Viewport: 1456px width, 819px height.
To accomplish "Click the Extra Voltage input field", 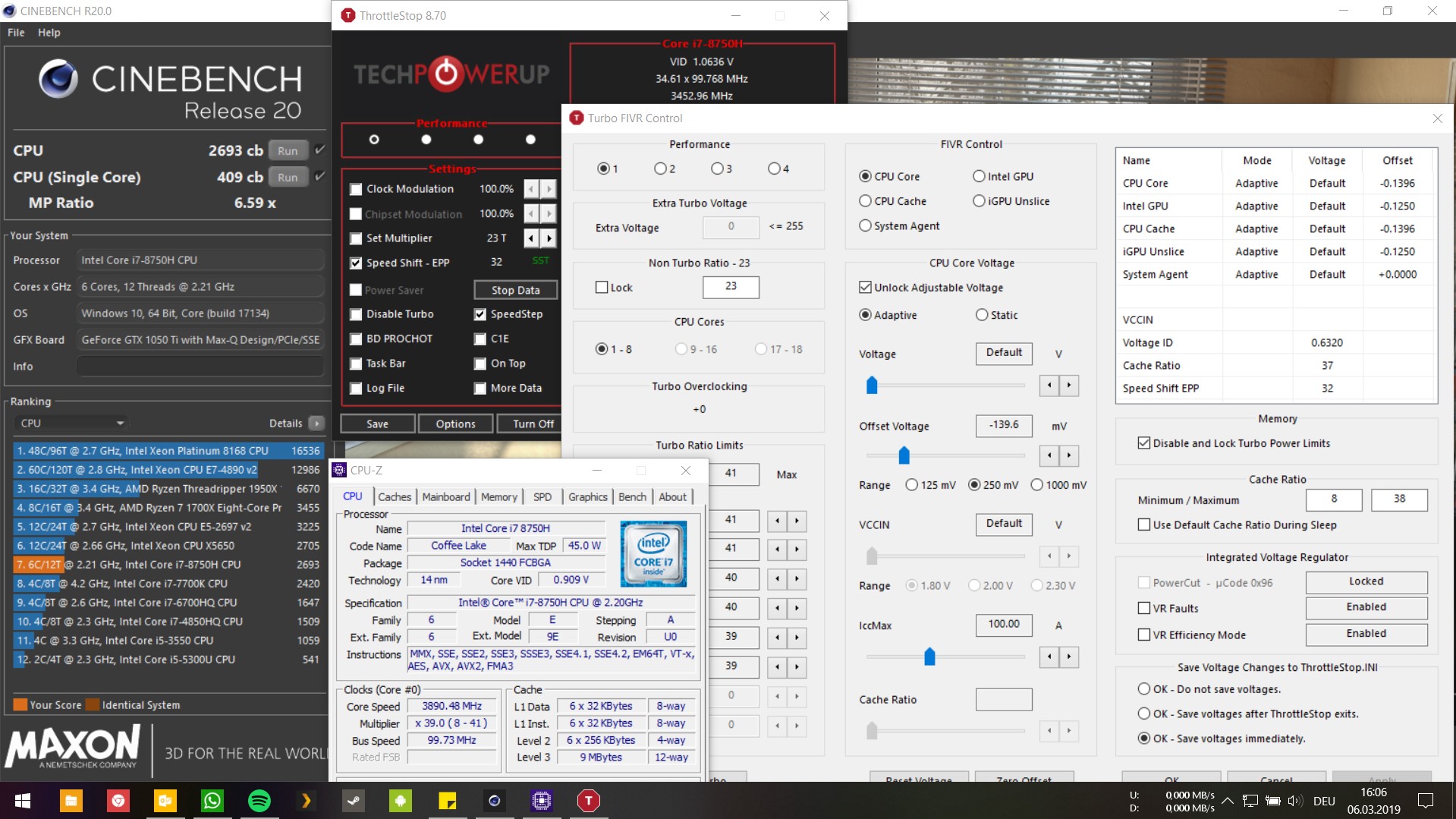I will (730, 226).
